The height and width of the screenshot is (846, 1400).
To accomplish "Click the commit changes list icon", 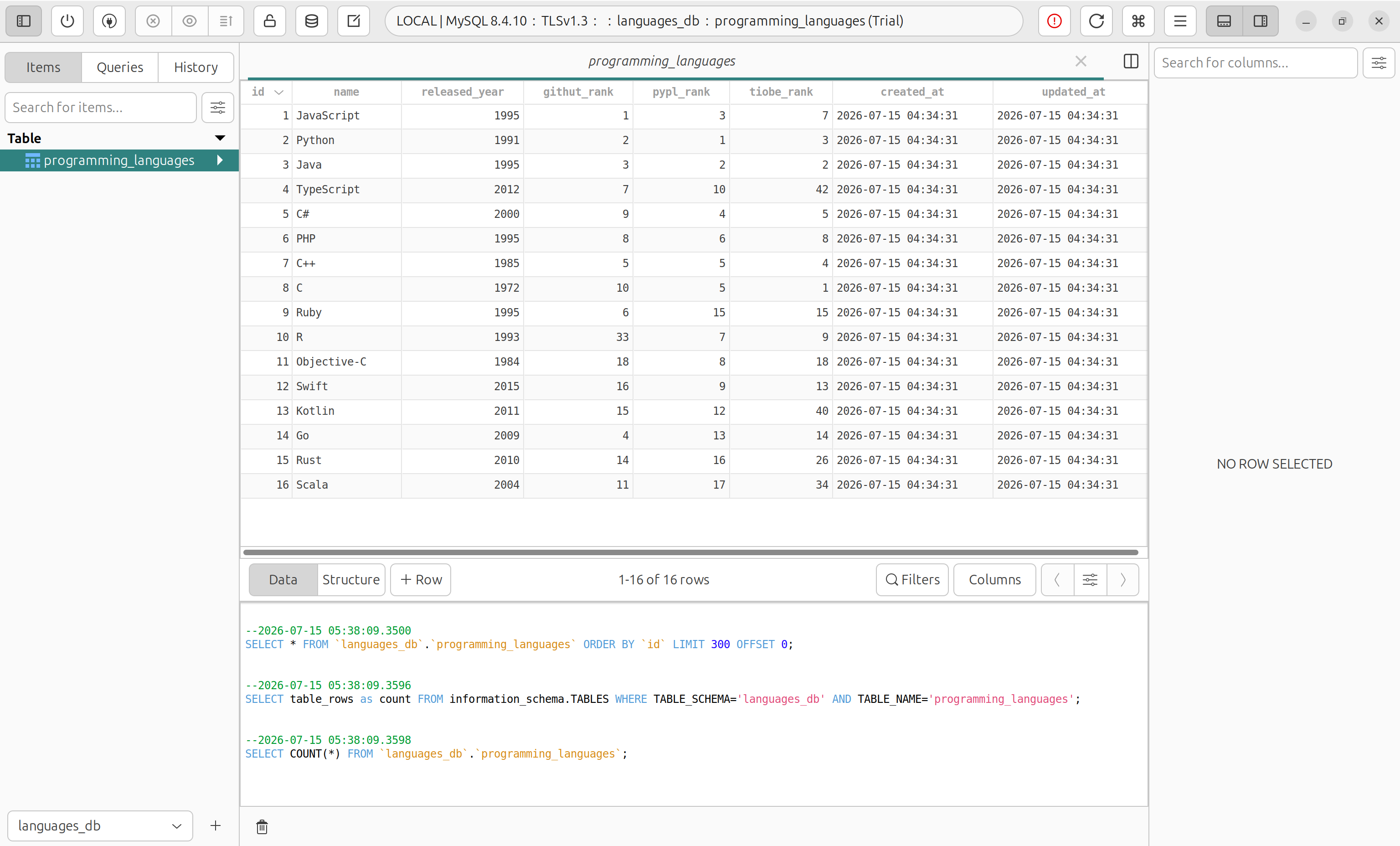I will [x=226, y=21].
